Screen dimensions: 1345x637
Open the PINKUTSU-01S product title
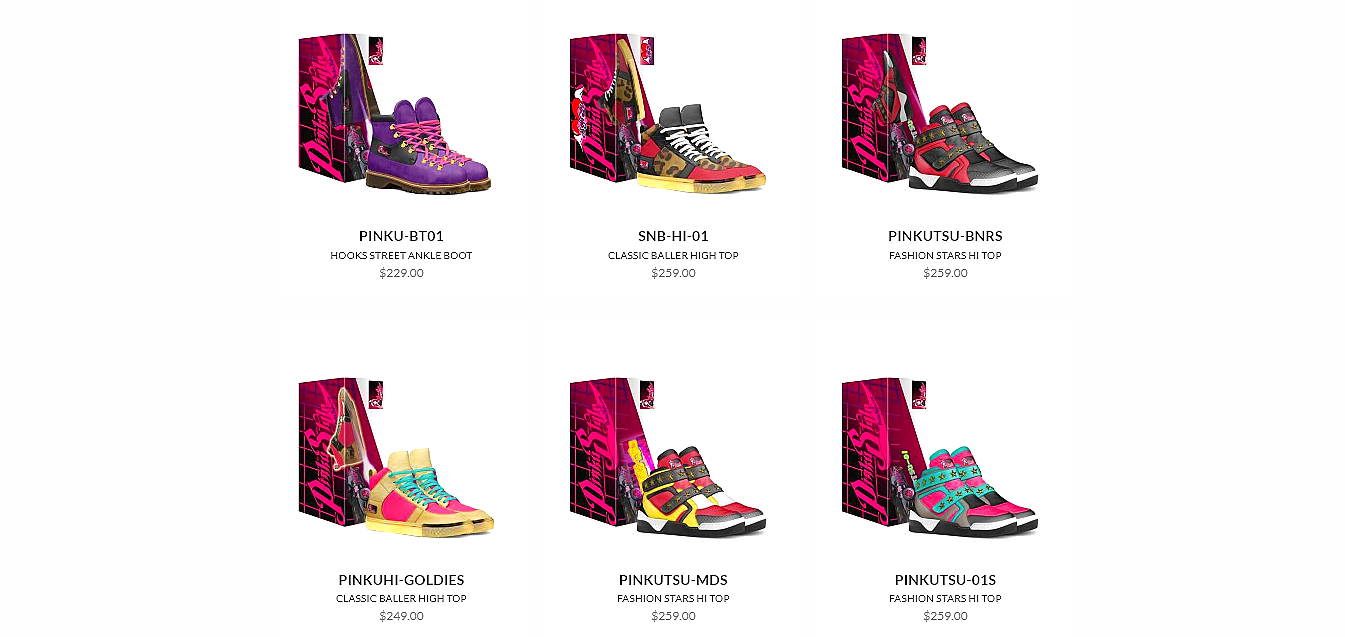(x=945, y=580)
